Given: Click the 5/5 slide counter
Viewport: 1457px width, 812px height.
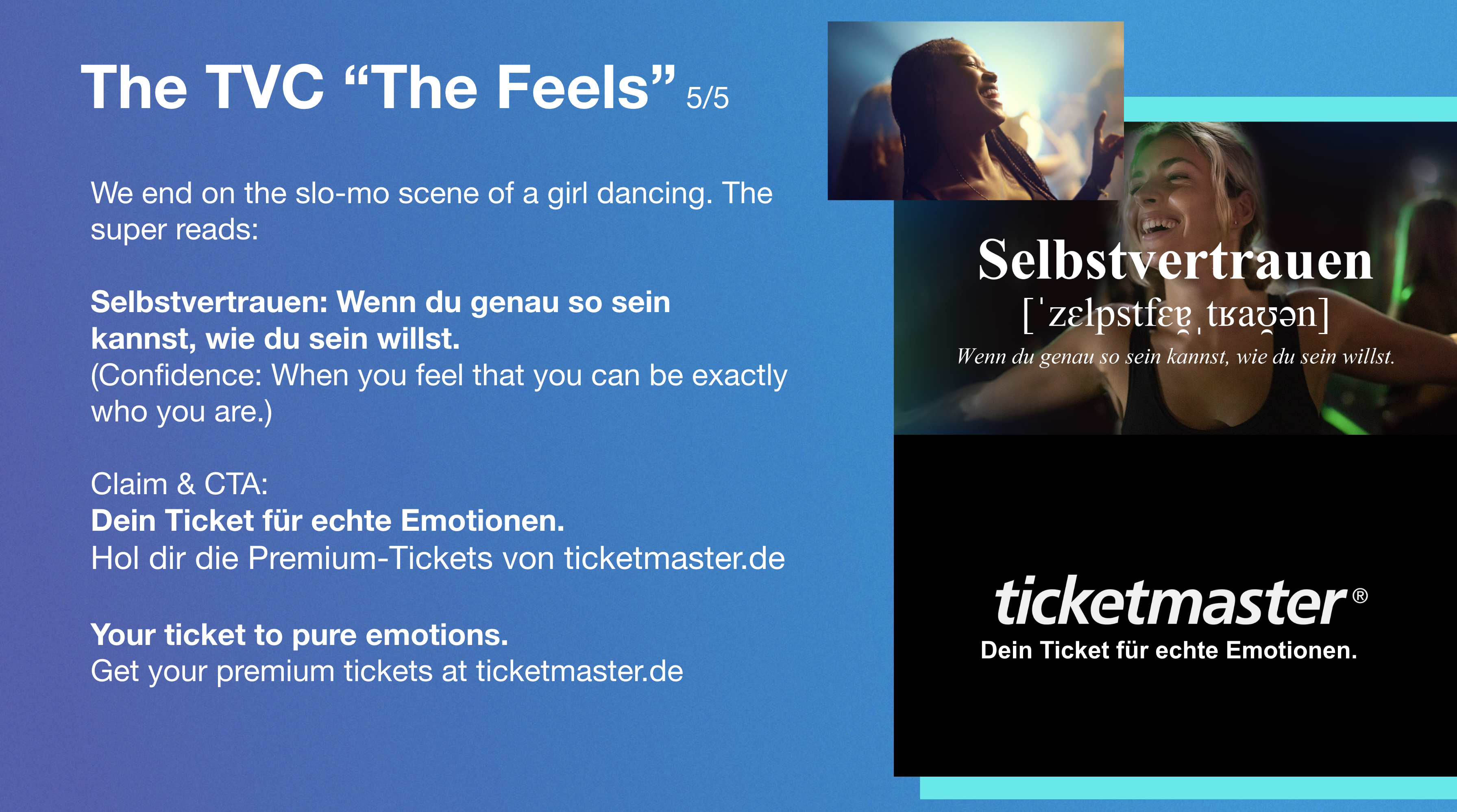Looking at the screenshot, I should 708,97.
